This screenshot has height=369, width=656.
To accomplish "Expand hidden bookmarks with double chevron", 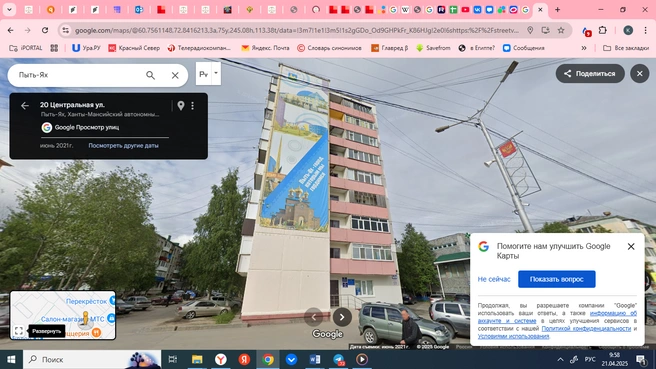I will coord(584,48).
